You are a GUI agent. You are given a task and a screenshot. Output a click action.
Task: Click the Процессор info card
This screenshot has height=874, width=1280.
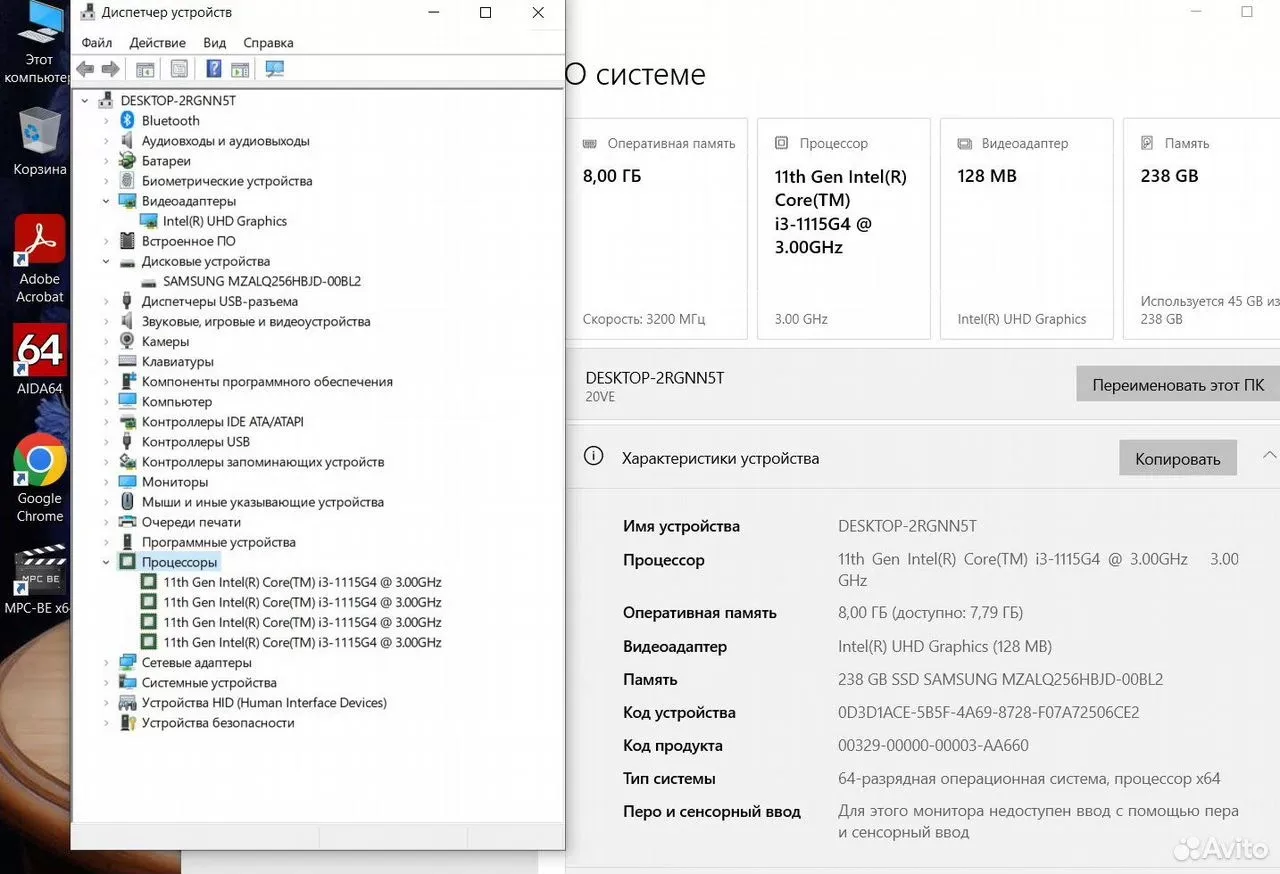[x=844, y=229]
